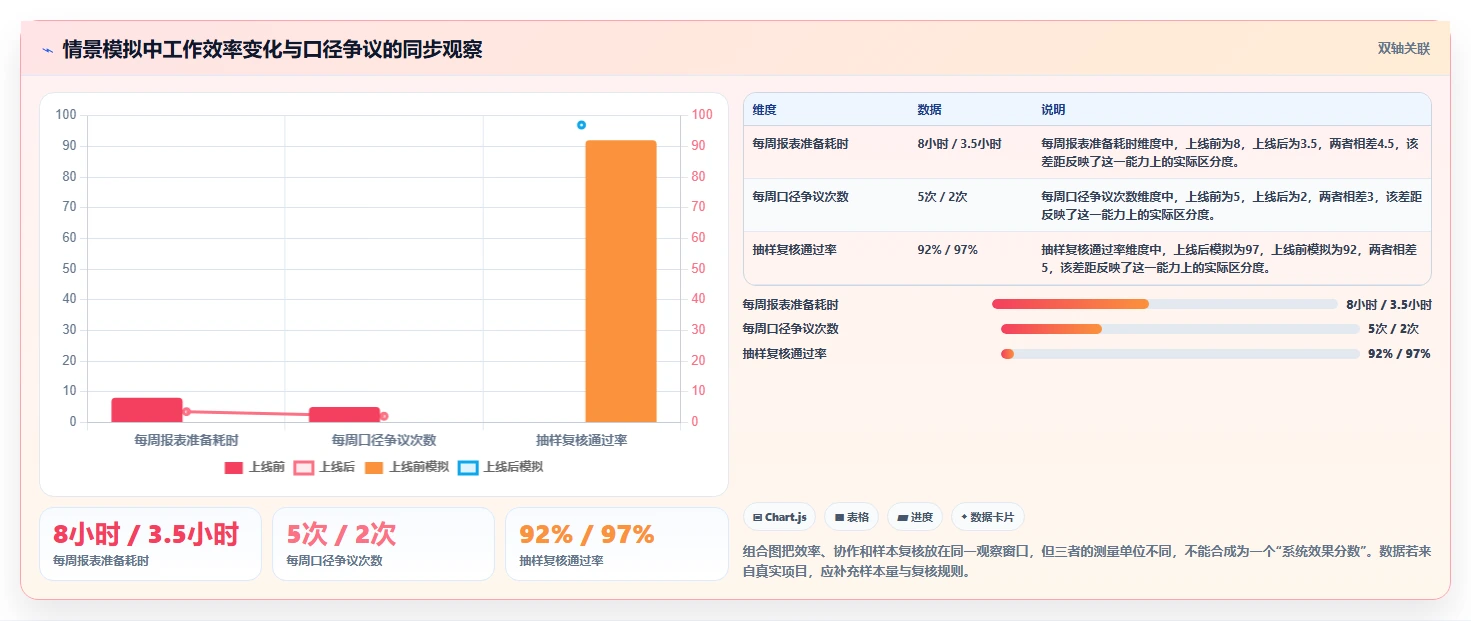Click table cell 92% / 97%
The width and height of the screenshot is (1471, 621).
(x=947, y=250)
